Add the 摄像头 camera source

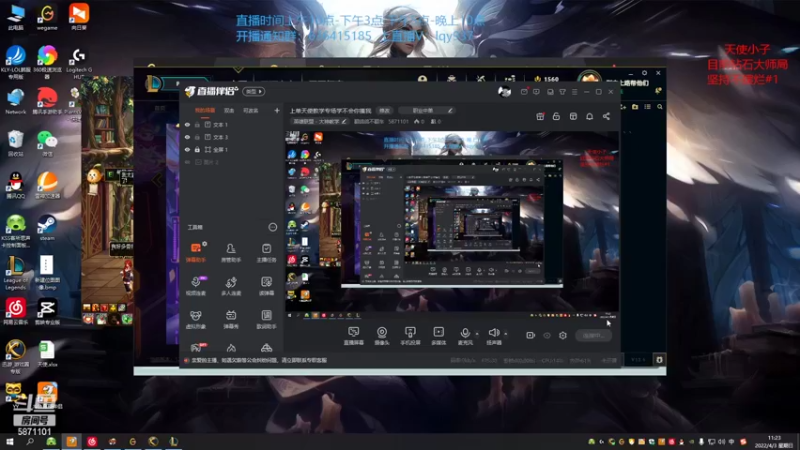(382, 336)
